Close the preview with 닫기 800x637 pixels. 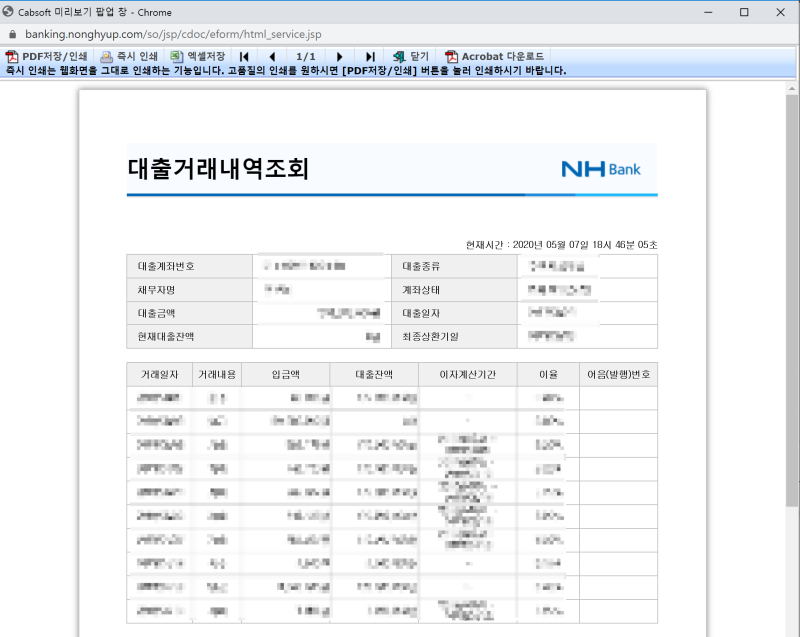(411, 56)
